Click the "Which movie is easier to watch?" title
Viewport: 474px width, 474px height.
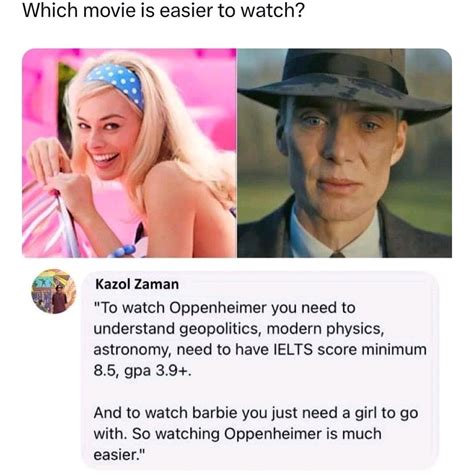coord(163,11)
